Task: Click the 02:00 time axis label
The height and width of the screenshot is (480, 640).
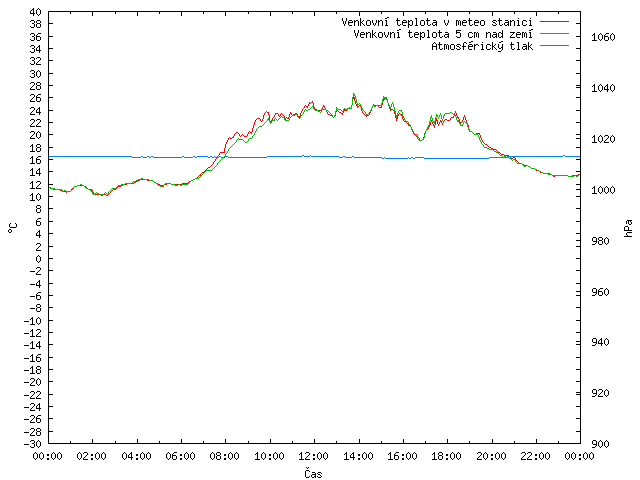Action: (x=92, y=456)
